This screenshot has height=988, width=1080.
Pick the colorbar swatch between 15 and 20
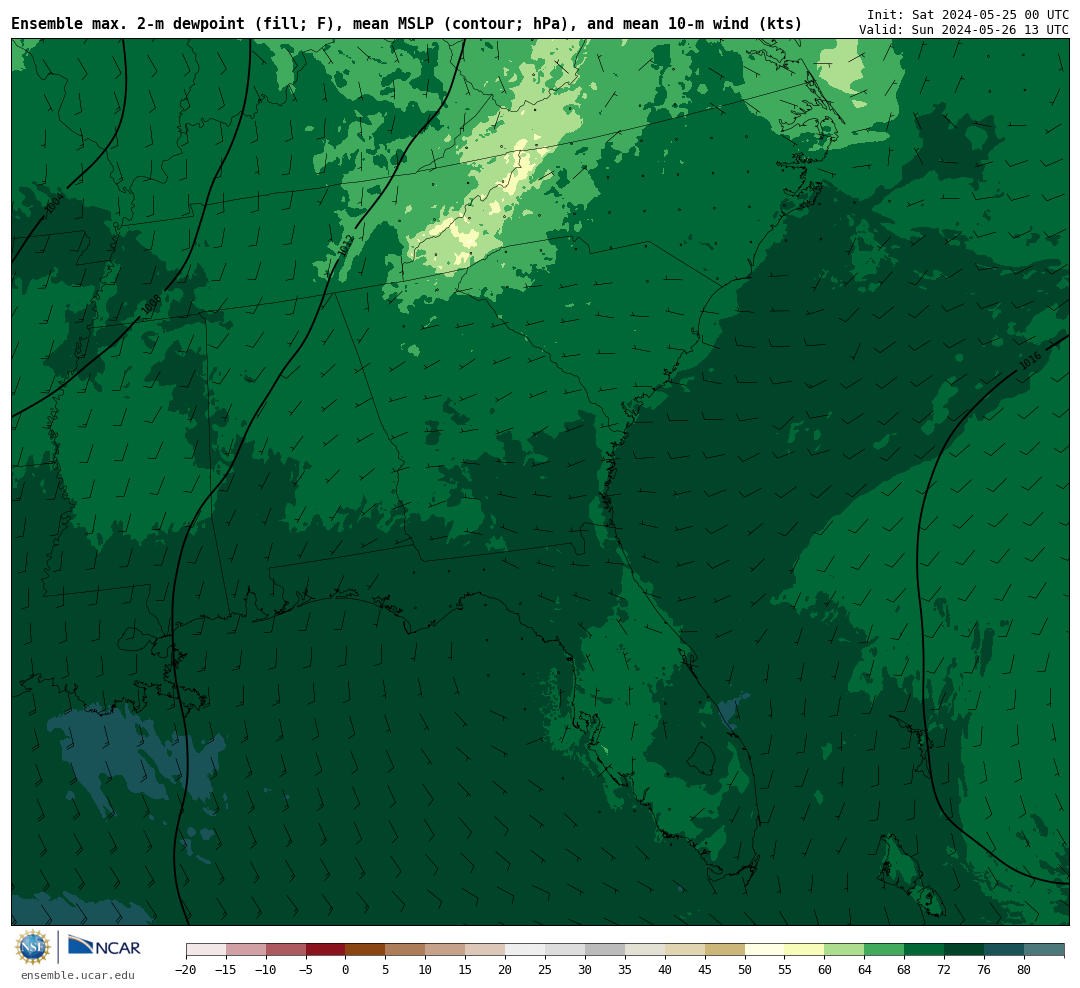[485, 950]
